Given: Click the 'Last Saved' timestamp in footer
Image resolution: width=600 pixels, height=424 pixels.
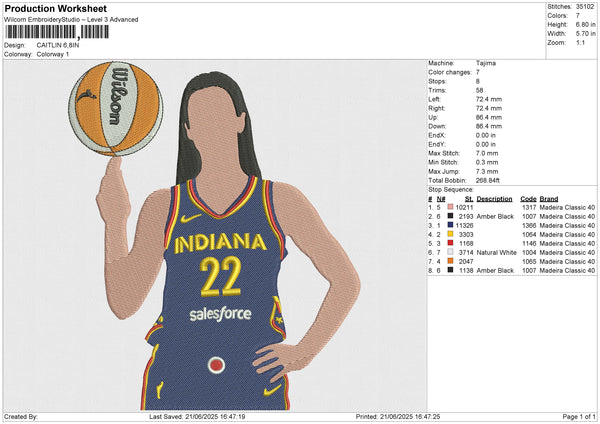Looking at the screenshot, I should tap(197, 416).
